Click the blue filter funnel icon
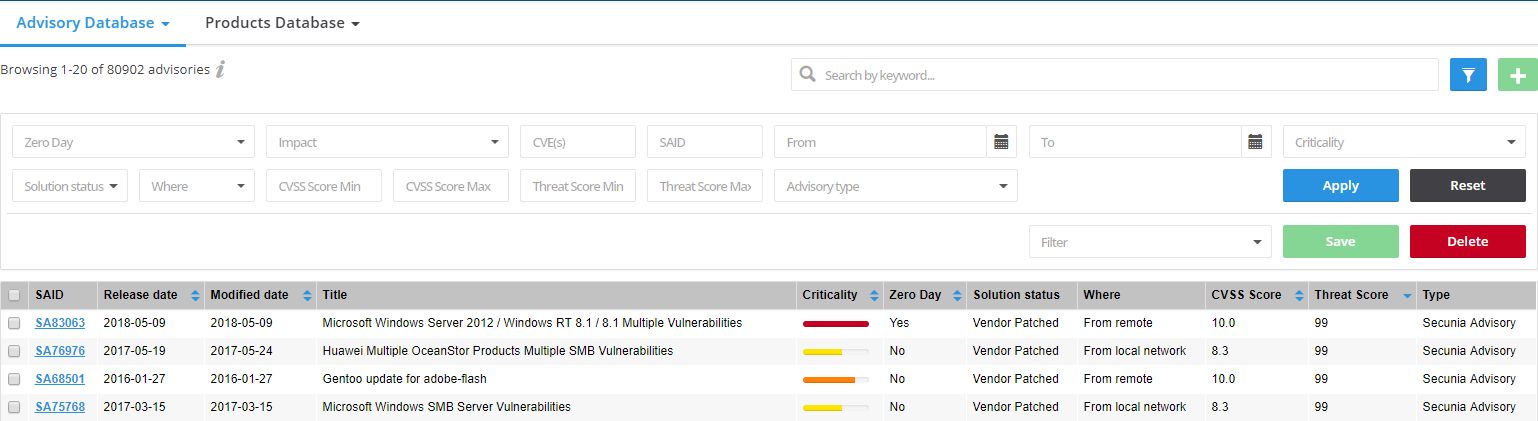 [1468, 75]
